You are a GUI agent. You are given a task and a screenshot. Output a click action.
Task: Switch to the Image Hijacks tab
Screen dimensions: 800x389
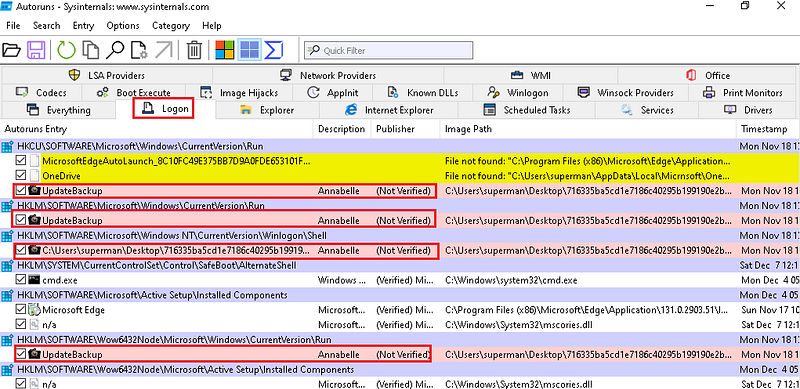click(239, 93)
